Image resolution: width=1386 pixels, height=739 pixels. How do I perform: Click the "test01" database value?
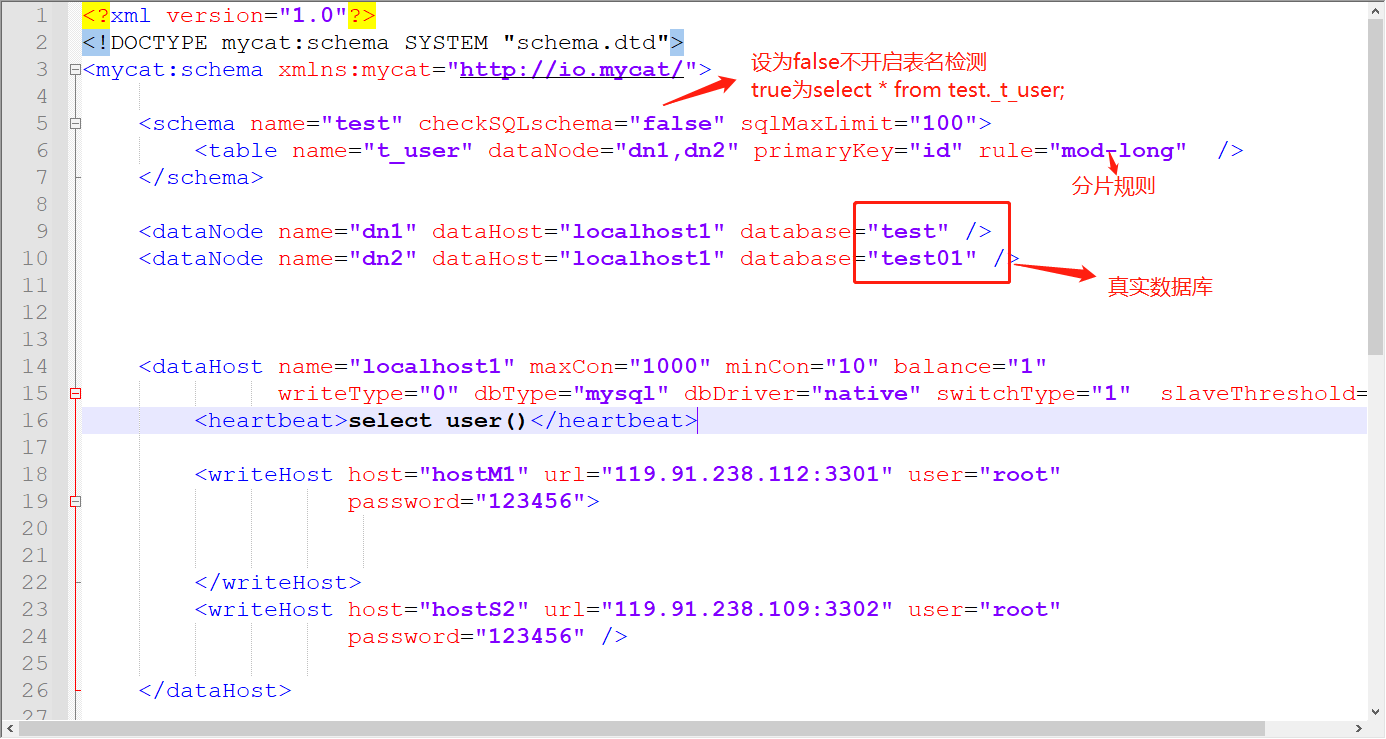click(921, 259)
